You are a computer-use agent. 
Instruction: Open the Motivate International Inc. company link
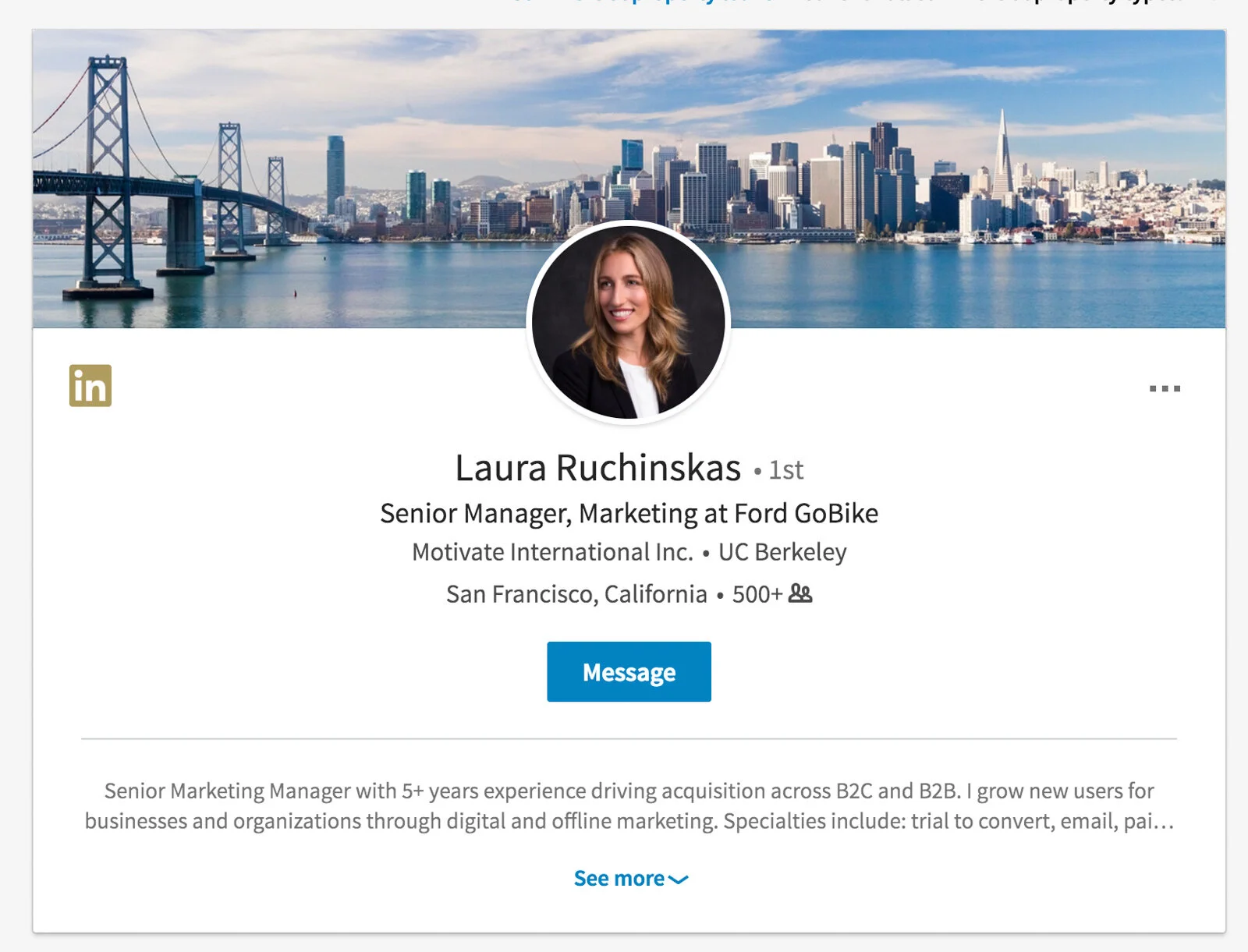(x=552, y=552)
